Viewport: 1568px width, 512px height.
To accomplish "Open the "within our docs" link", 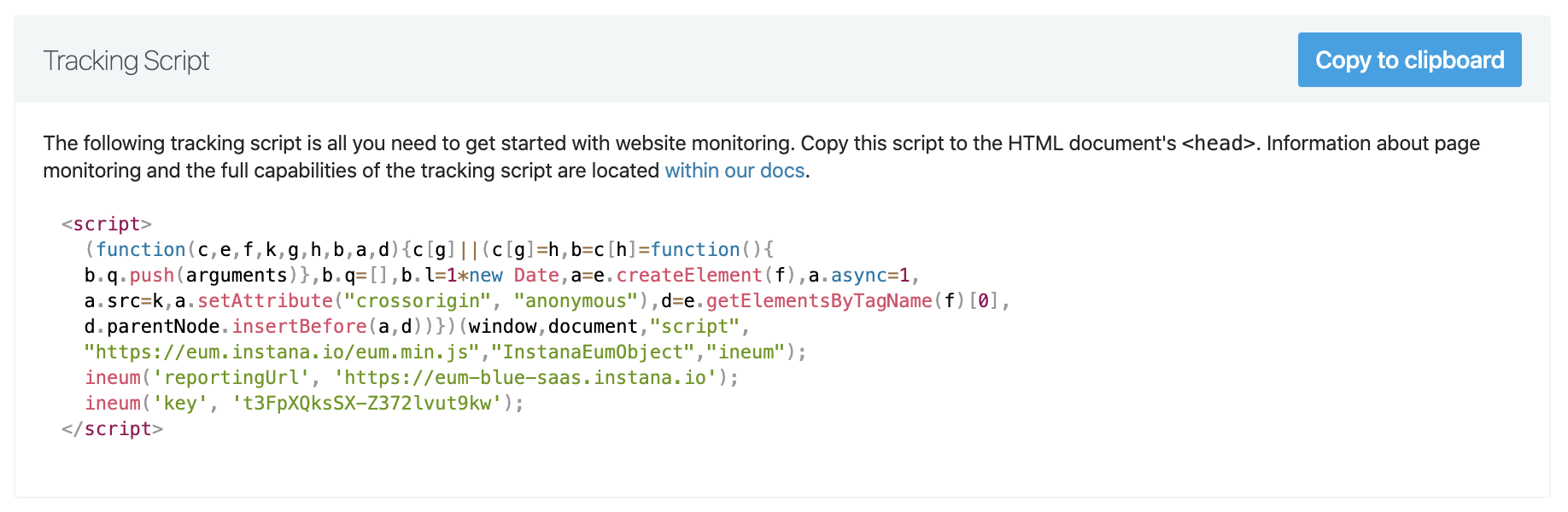I will pos(734,171).
